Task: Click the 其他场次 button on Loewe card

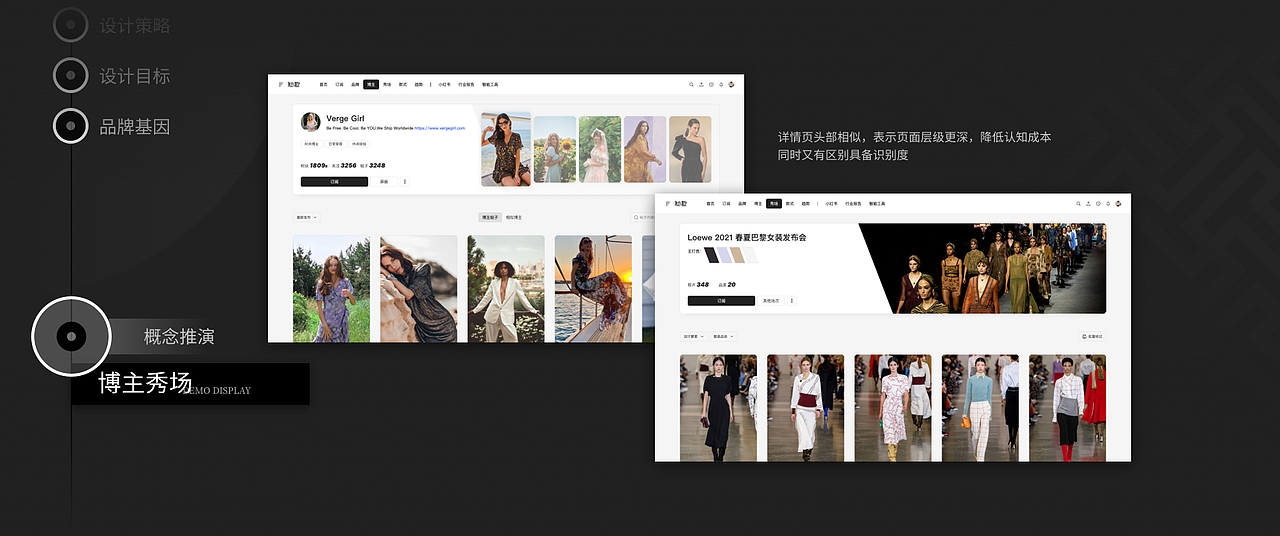Action: tap(771, 301)
